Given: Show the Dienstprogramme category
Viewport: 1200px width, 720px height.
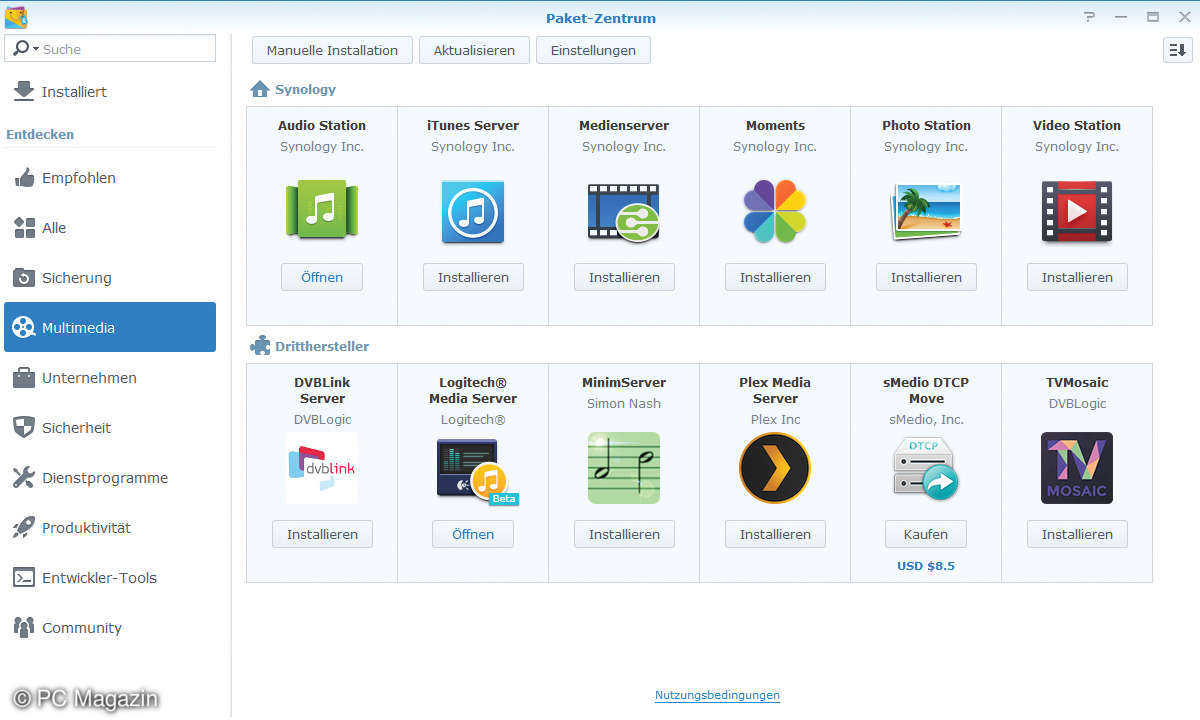Looking at the screenshot, I should click(x=110, y=478).
